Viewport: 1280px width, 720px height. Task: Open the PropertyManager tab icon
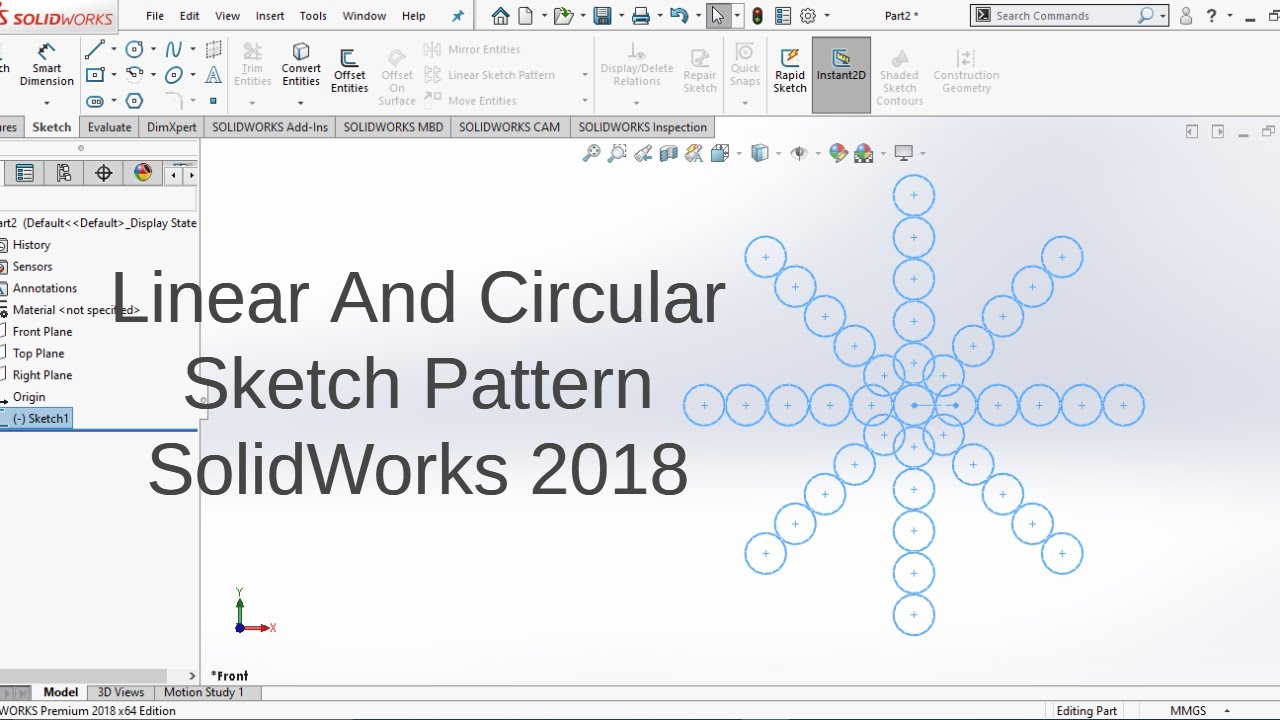[x=25, y=174]
